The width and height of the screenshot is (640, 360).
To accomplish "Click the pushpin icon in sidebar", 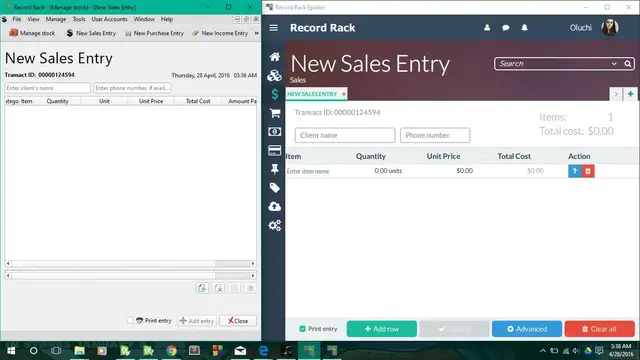I will pos(275,169).
